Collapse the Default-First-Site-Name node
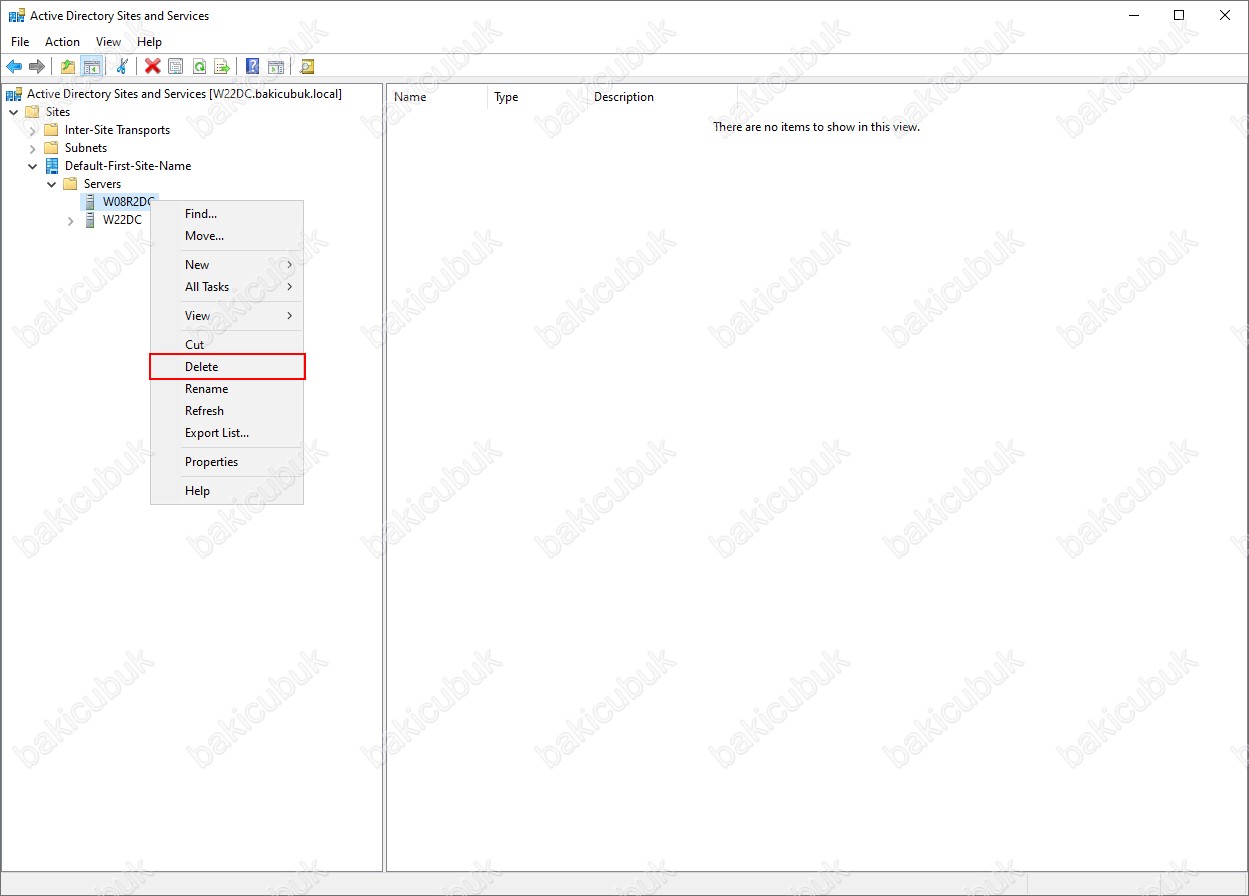1249x896 pixels. (33, 166)
